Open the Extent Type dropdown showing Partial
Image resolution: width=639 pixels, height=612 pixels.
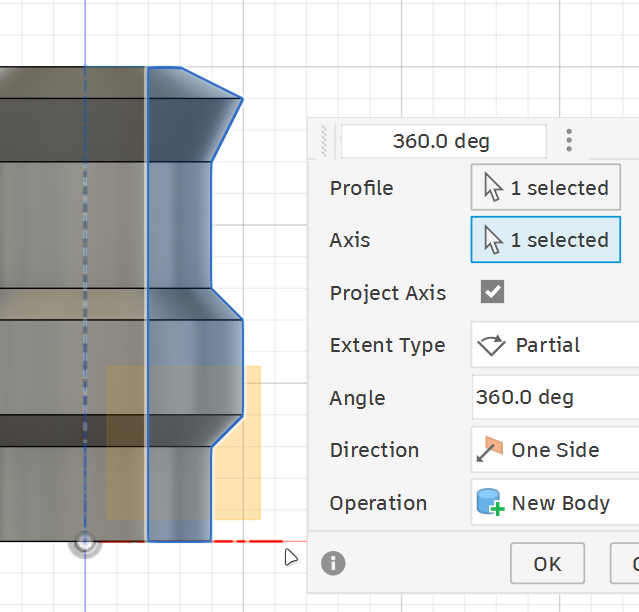555,345
